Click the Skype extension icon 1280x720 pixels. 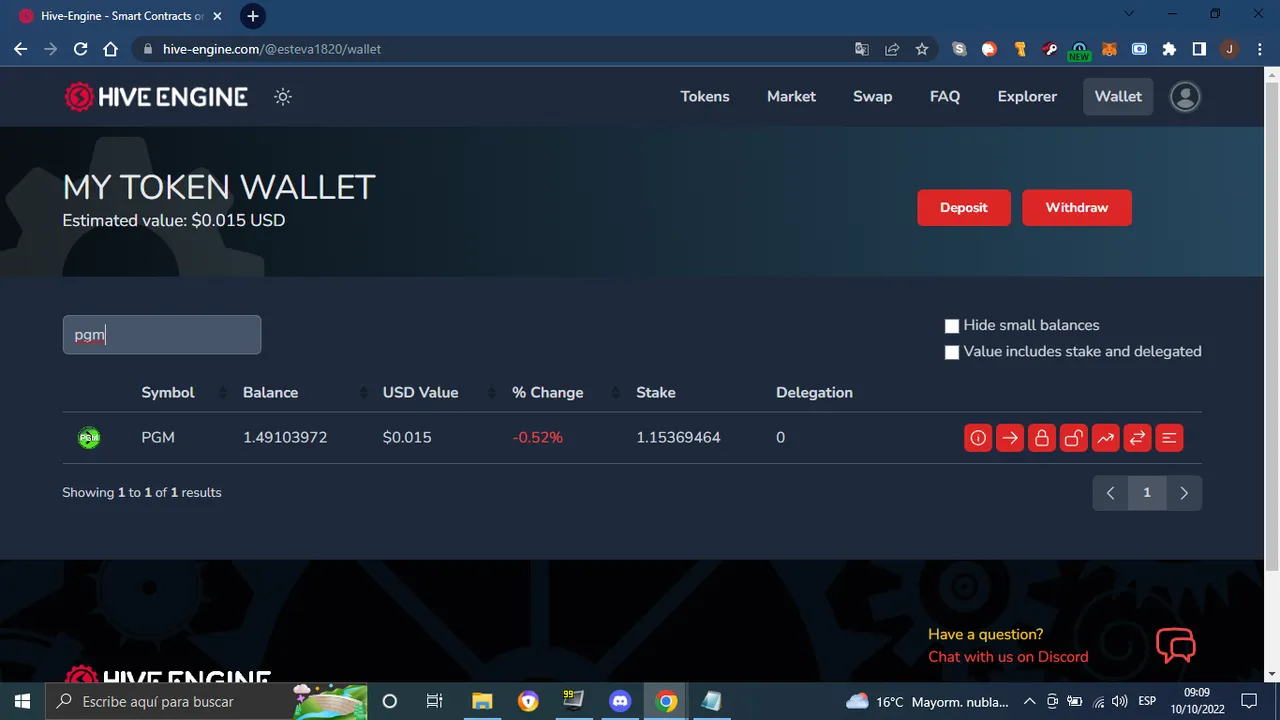click(960, 49)
